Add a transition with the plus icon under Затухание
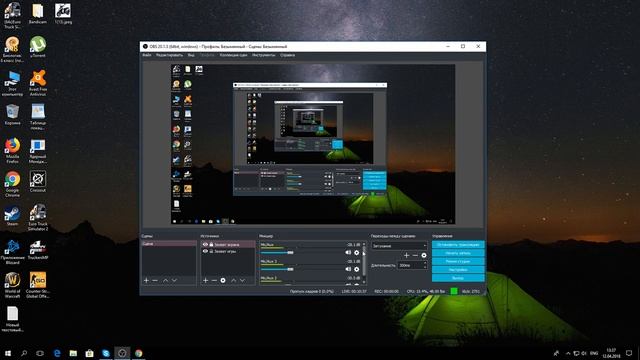 (x=407, y=255)
